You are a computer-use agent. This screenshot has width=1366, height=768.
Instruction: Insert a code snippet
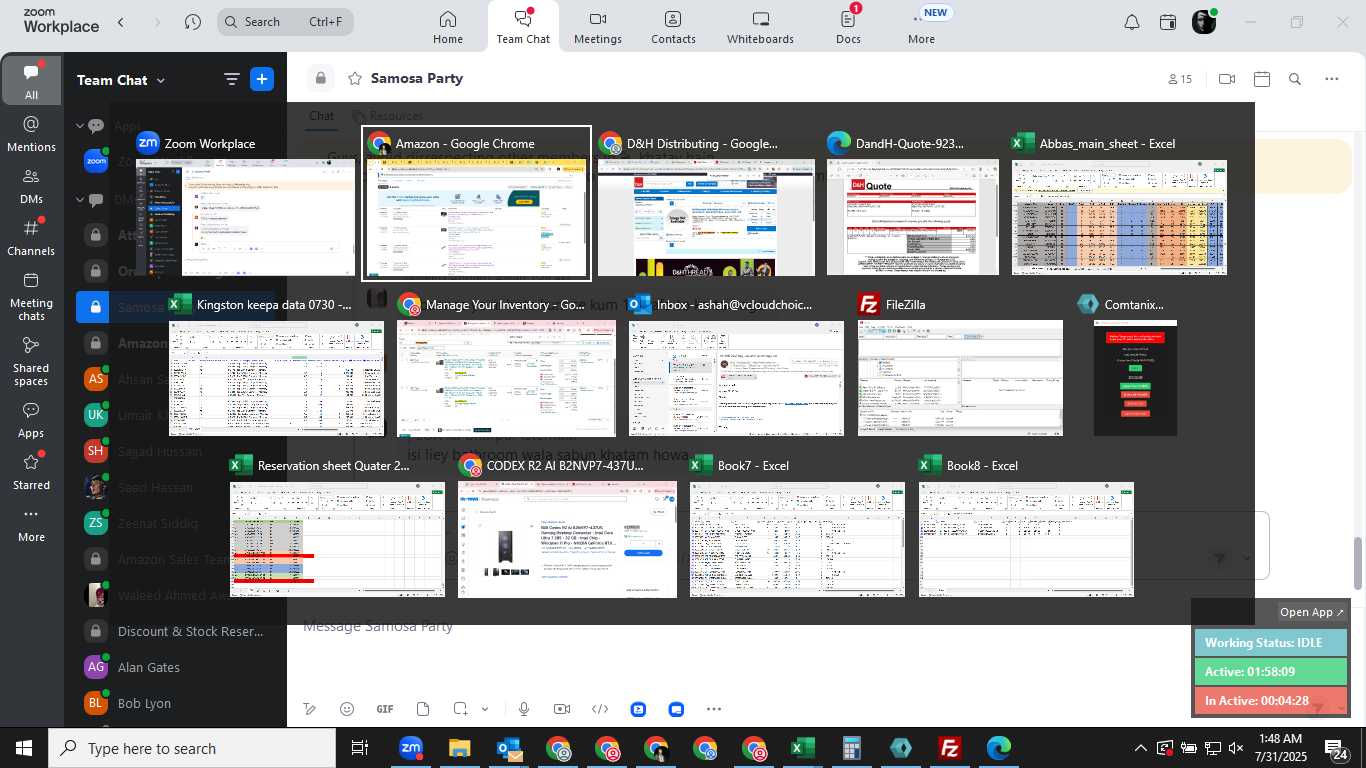pyautogui.click(x=601, y=709)
